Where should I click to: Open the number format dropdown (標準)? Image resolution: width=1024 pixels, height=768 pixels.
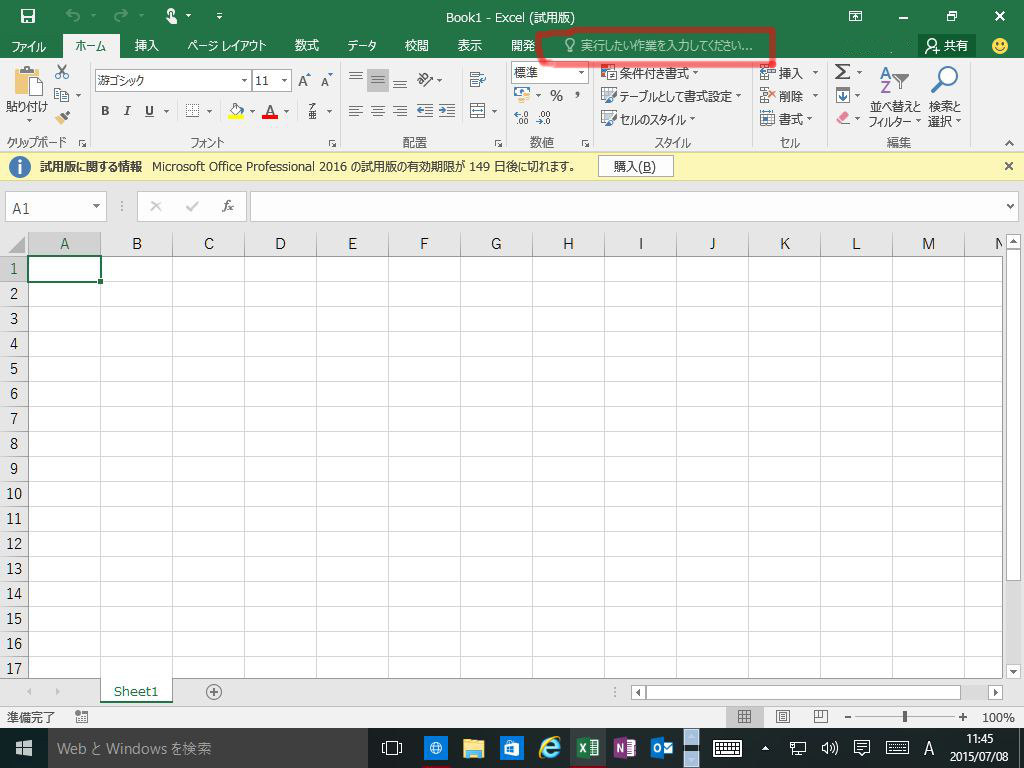(x=581, y=72)
